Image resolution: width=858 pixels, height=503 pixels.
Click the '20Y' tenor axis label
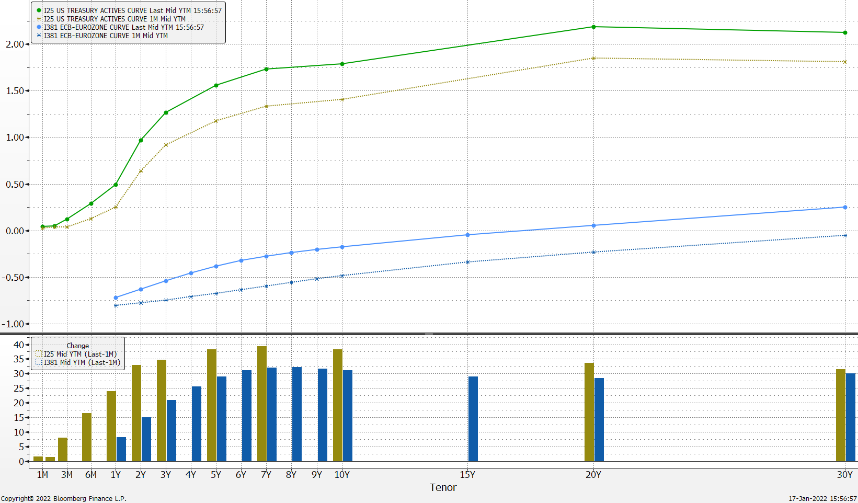tap(594, 475)
